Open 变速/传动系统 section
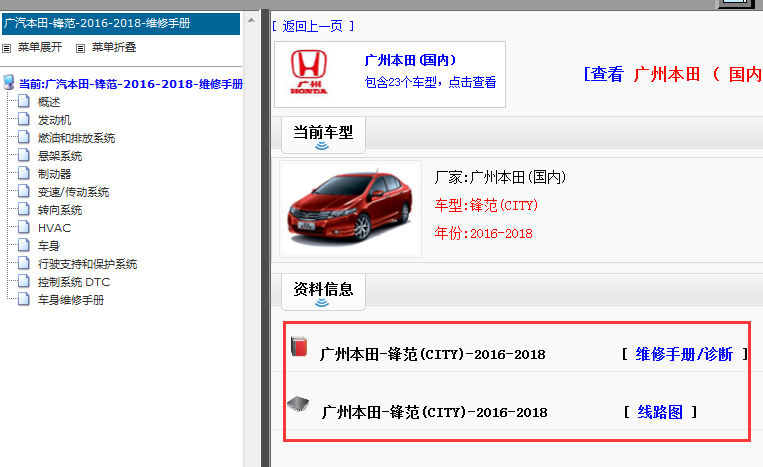Image resolution: width=763 pixels, height=467 pixels. 73,192
